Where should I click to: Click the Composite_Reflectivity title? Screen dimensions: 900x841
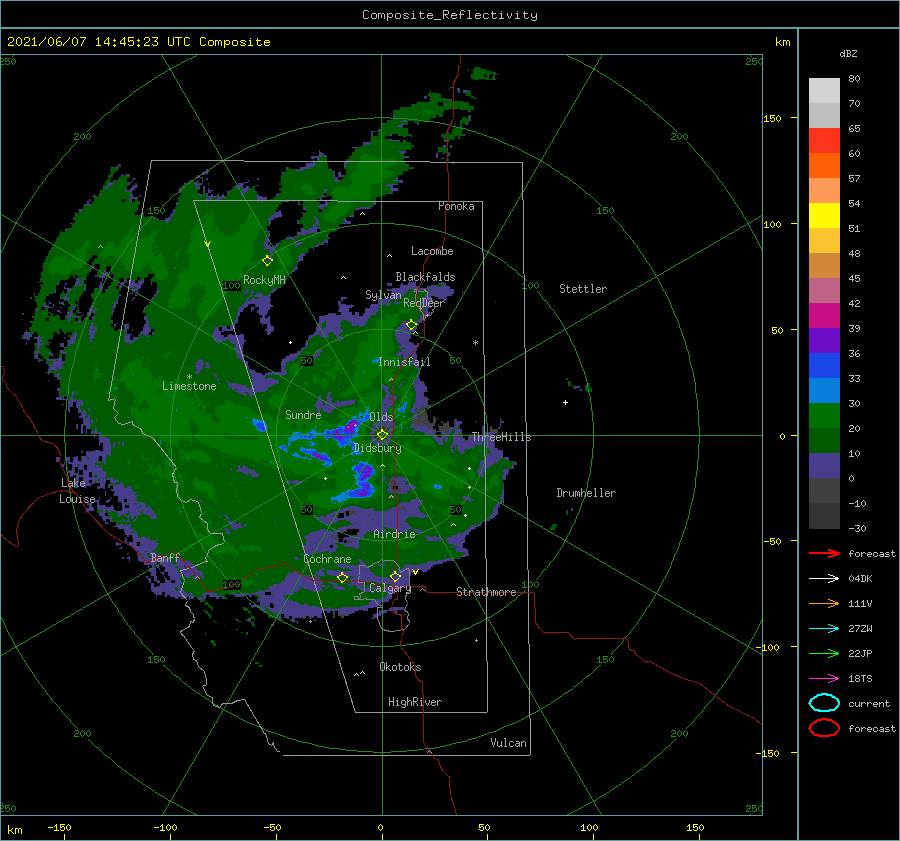450,15
